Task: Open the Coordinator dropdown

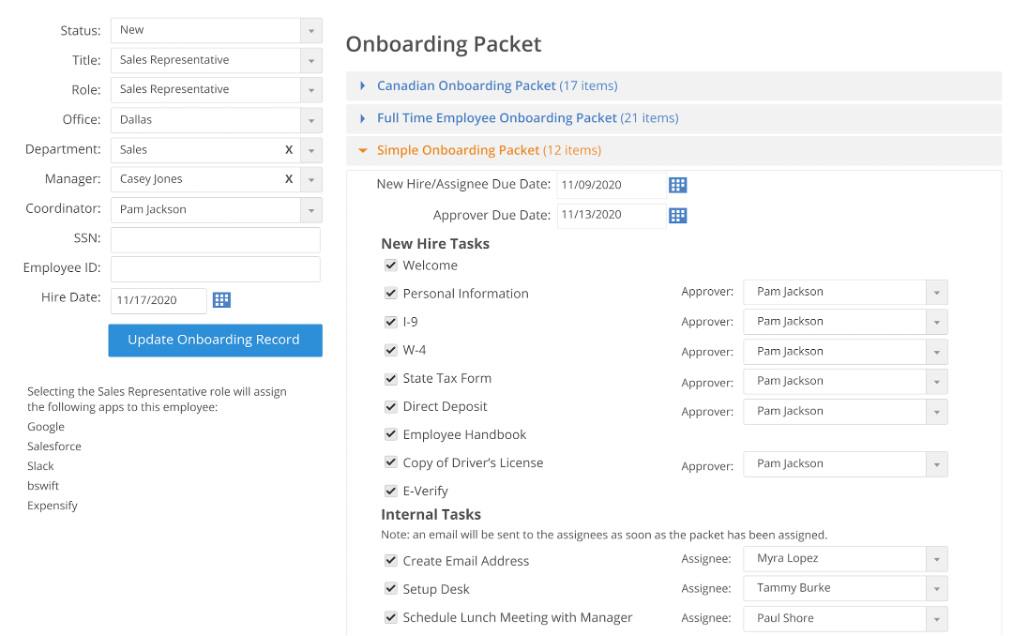Action: 309,209
